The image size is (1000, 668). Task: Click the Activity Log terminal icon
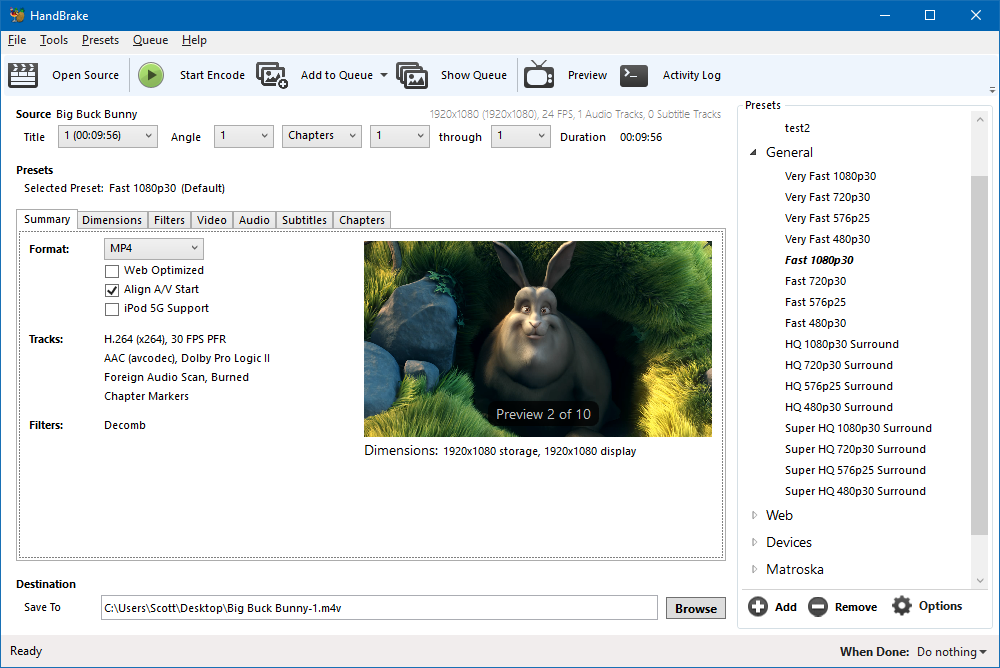click(634, 75)
